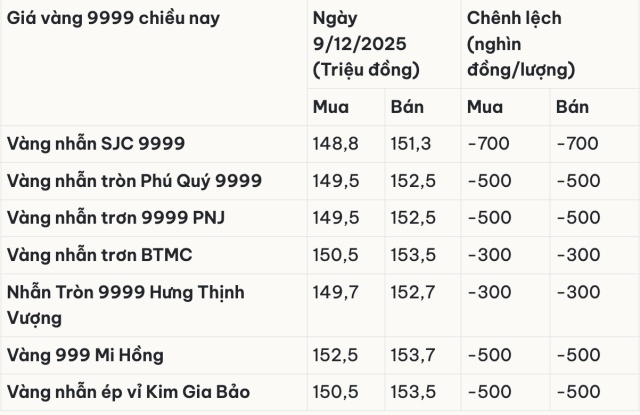The image size is (640, 415).
Task: Select the 'Mua' subheader under Ngày 9/12/2025
Action: click(x=330, y=107)
